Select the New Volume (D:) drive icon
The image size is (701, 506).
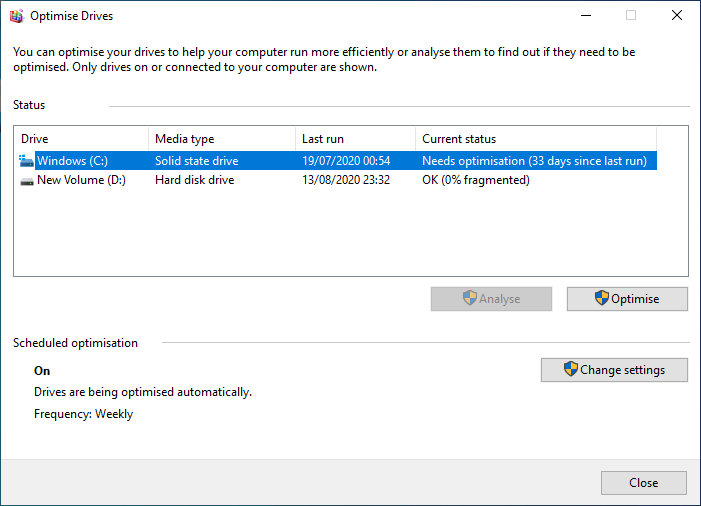point(27,181)
